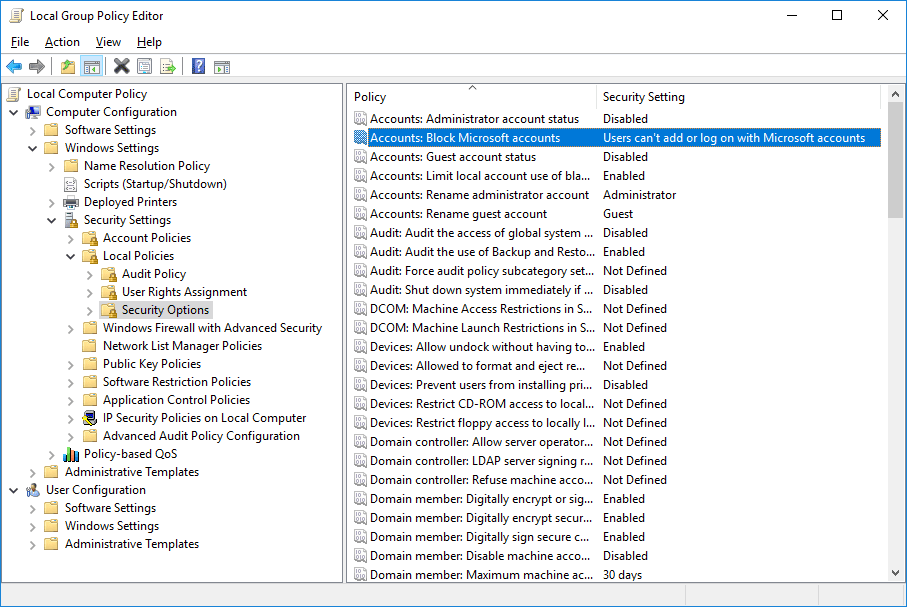
Task: Click icon of Accounts: Guest account status
Action: click(360, 157)
